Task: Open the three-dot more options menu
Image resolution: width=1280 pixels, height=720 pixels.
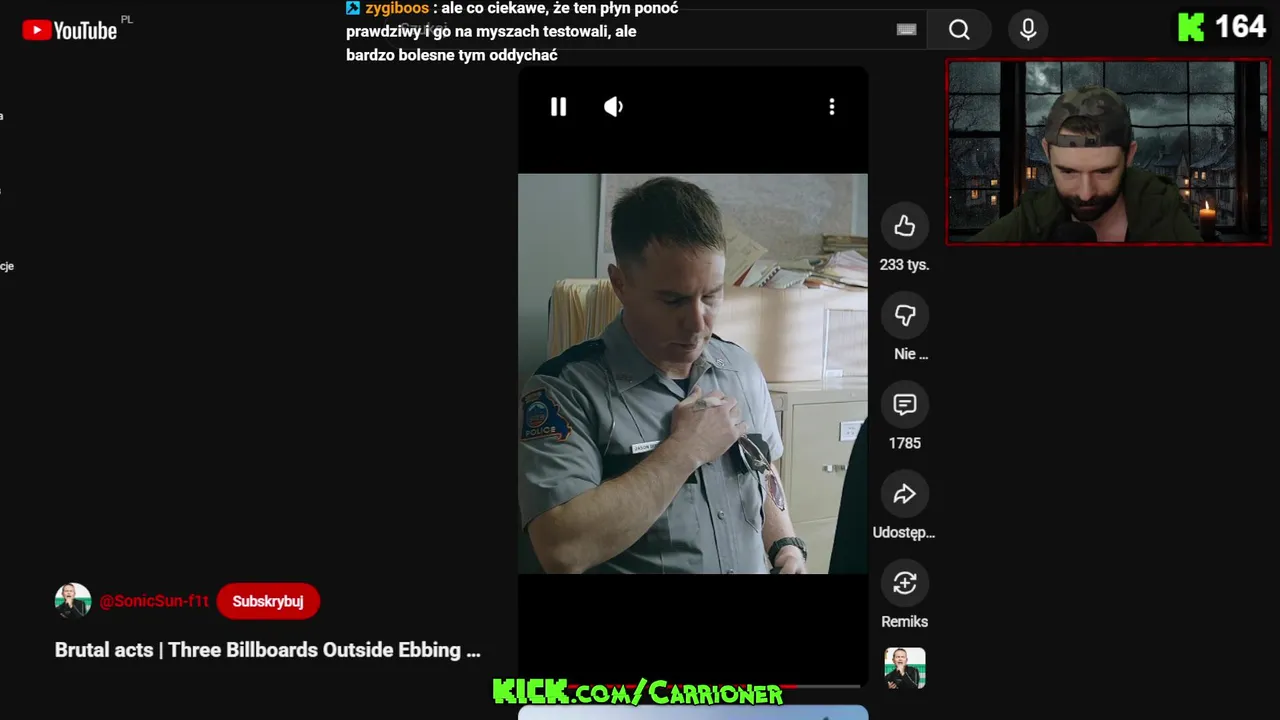Action: pyautogui.click(x=831, y=107)
